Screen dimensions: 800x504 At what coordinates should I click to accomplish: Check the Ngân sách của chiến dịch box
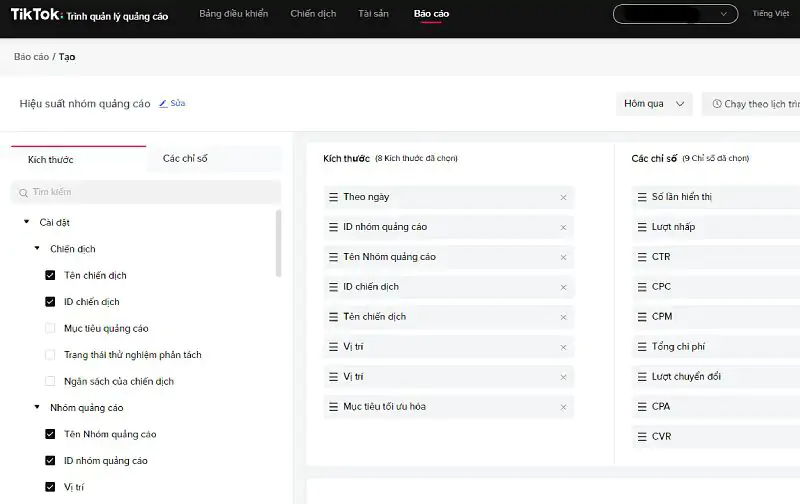tap(50, 381)
